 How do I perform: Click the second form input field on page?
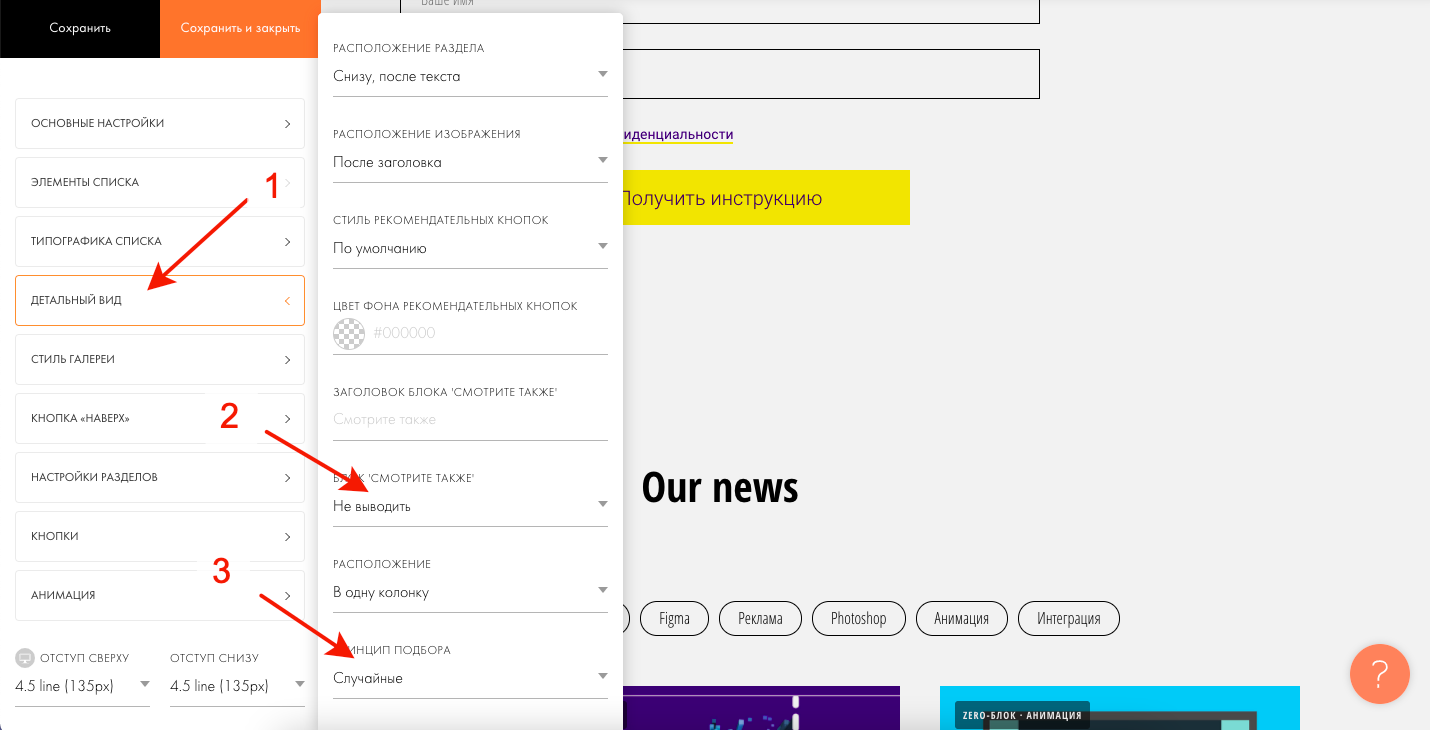tap(831, 74)
